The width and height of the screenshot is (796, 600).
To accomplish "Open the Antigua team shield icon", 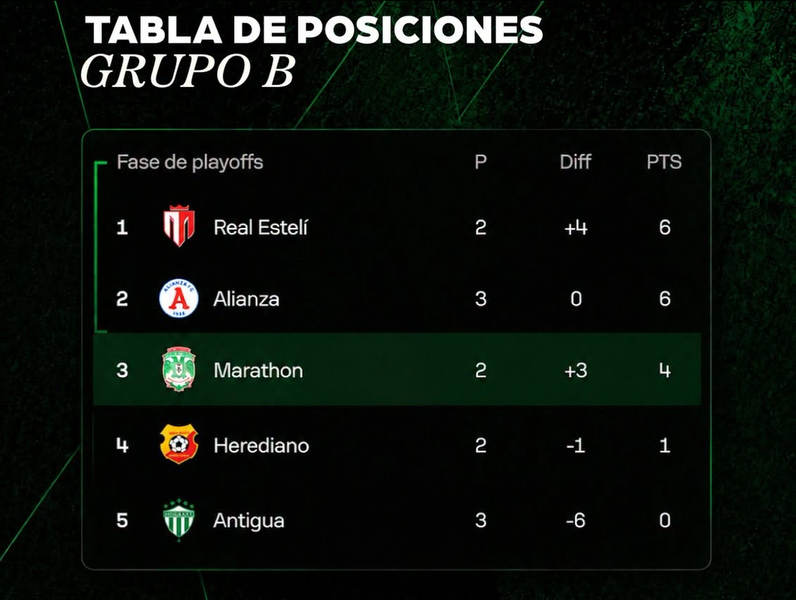I will coord(179,519).
